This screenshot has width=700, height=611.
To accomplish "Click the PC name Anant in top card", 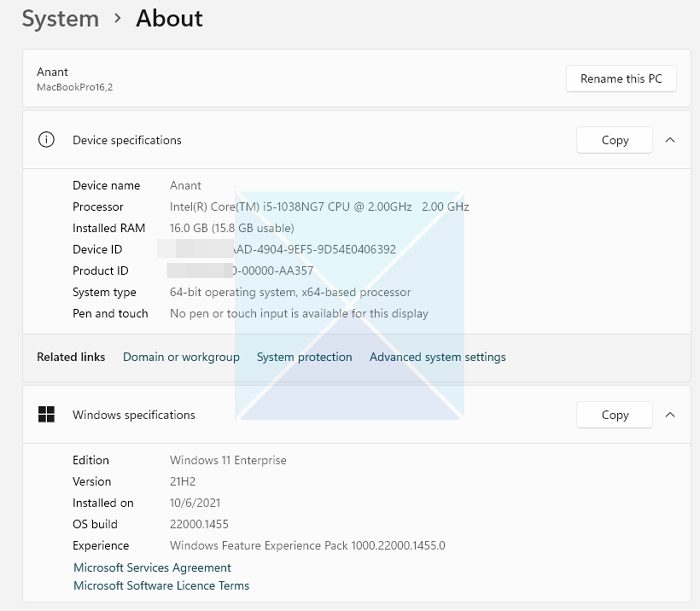I will (52, 72).
